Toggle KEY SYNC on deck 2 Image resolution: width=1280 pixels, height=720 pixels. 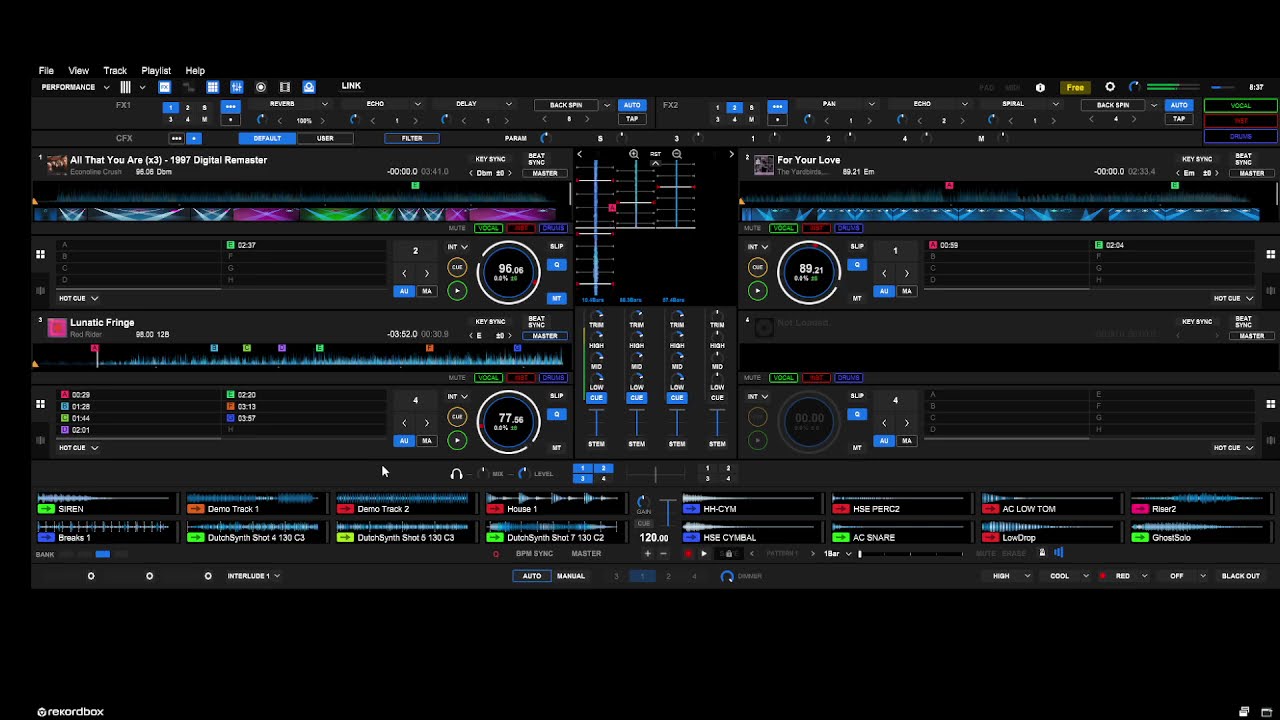tap(1197, 159)
